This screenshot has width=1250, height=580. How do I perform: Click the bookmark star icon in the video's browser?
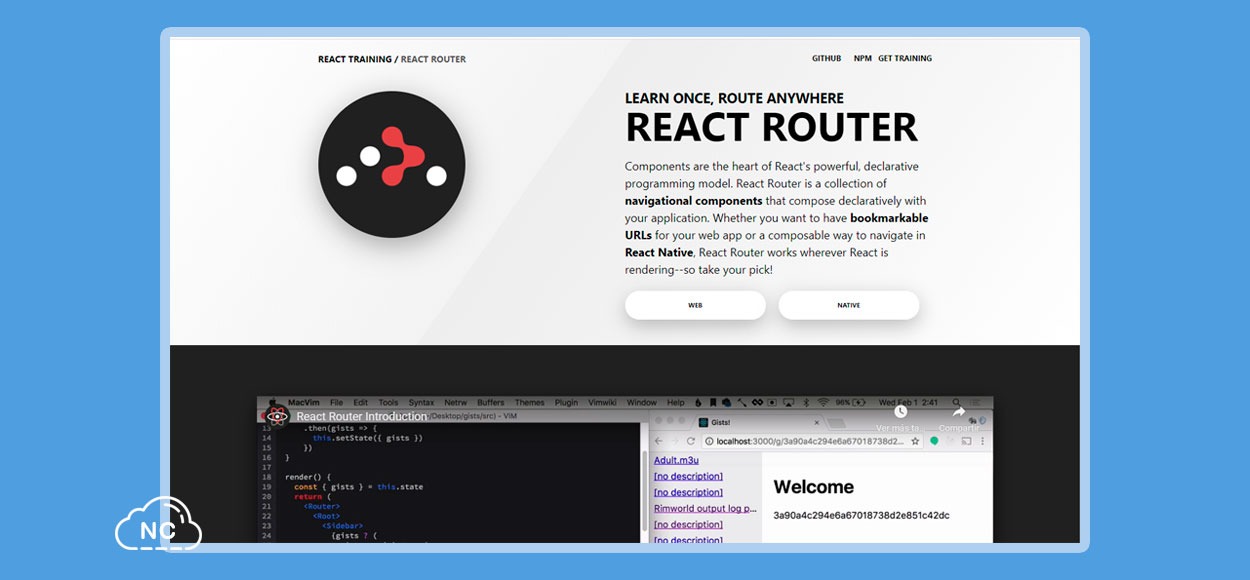pyautogui.click(x=915, y=441)
